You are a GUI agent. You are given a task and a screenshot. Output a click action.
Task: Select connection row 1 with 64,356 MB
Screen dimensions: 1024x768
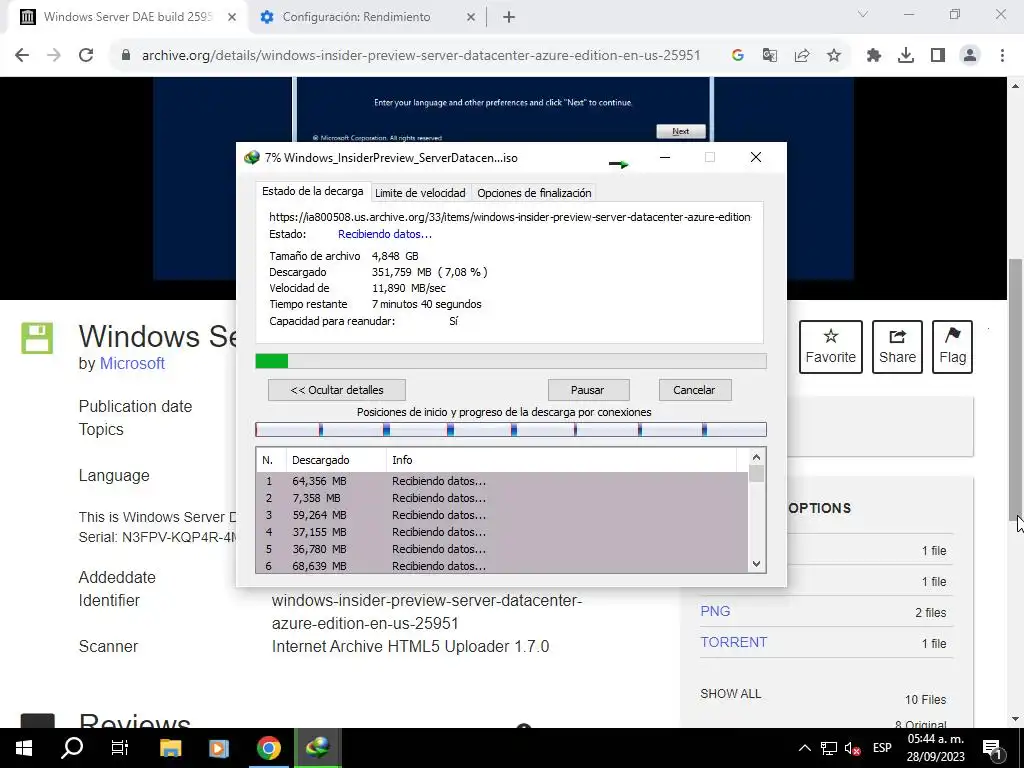[x=502, y=481]
